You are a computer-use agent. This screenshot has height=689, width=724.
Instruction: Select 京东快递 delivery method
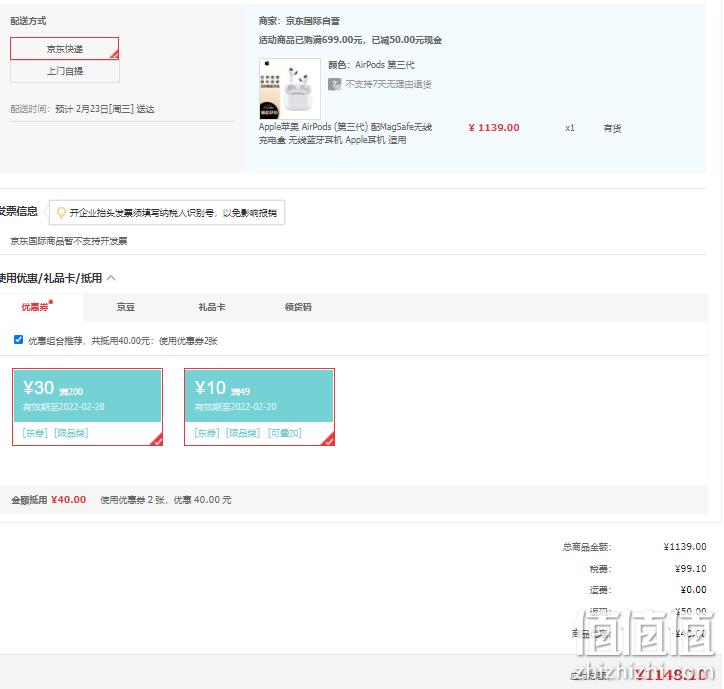[65, 48]
